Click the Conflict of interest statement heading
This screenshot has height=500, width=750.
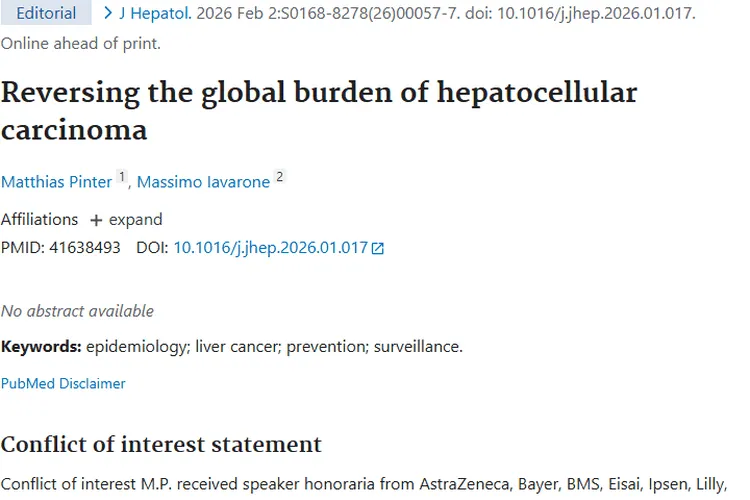click(x=161, y=444)
